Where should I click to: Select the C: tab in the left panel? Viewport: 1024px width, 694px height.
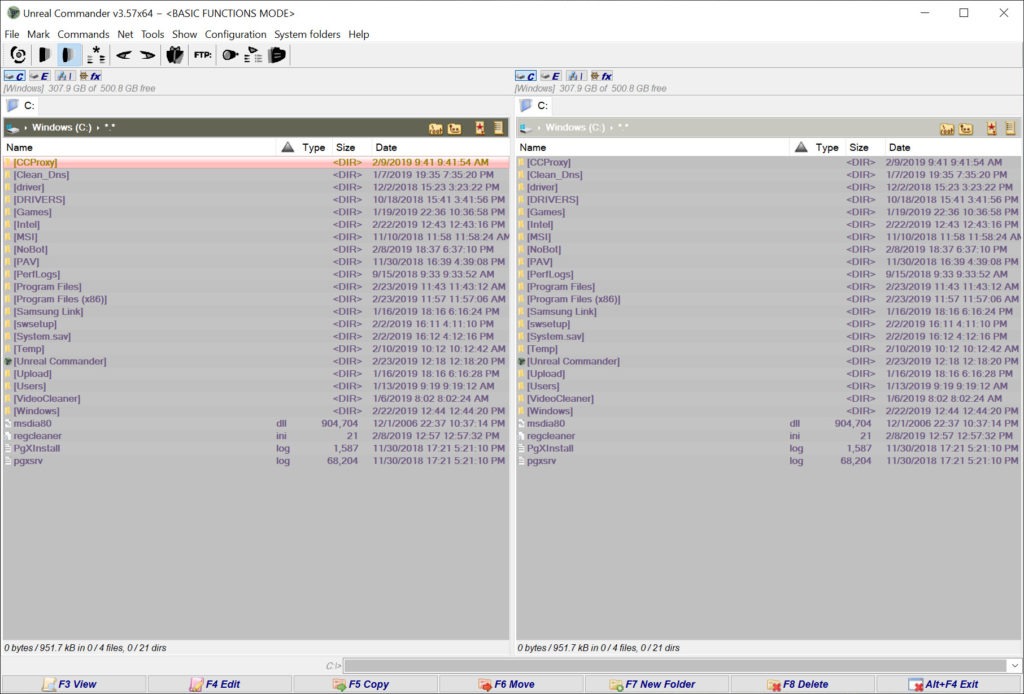[22, 105]
